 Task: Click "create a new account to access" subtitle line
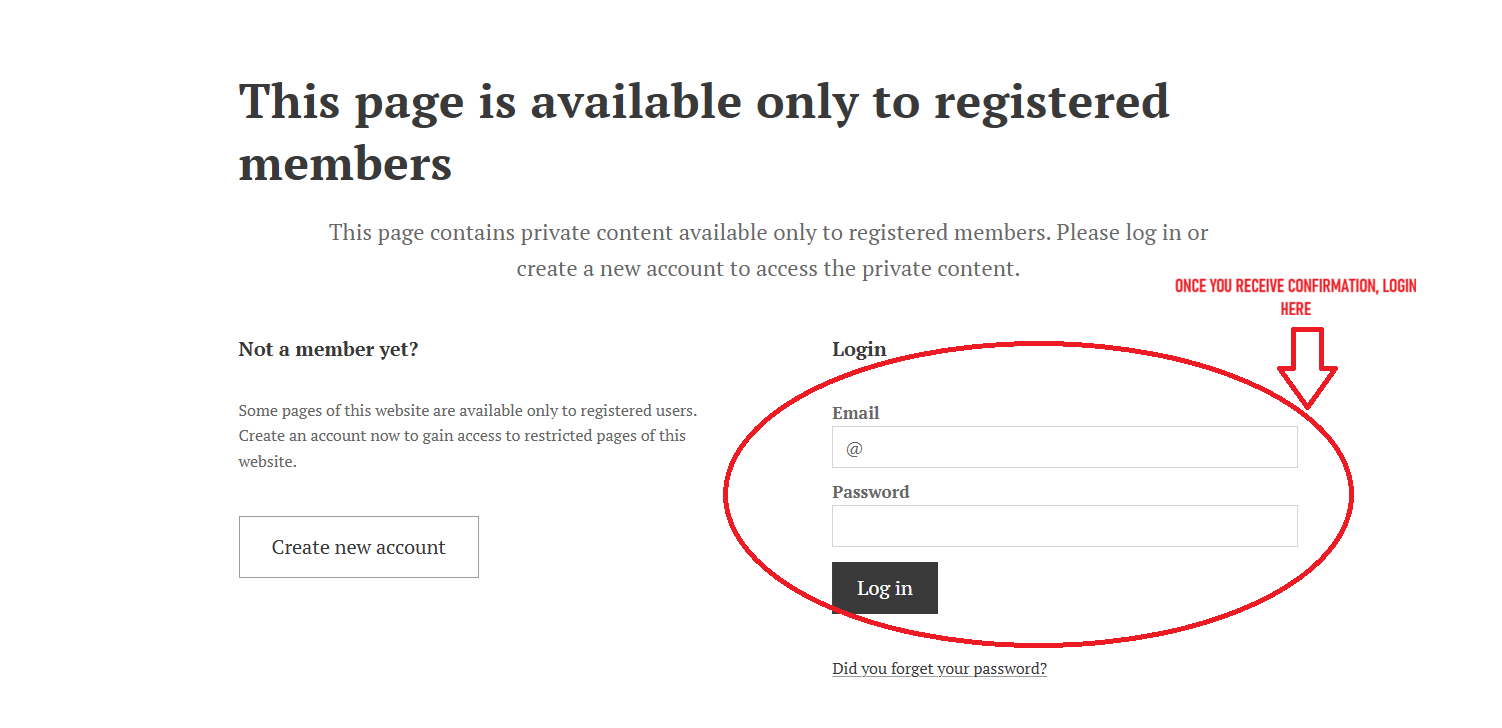click(768, 269)
